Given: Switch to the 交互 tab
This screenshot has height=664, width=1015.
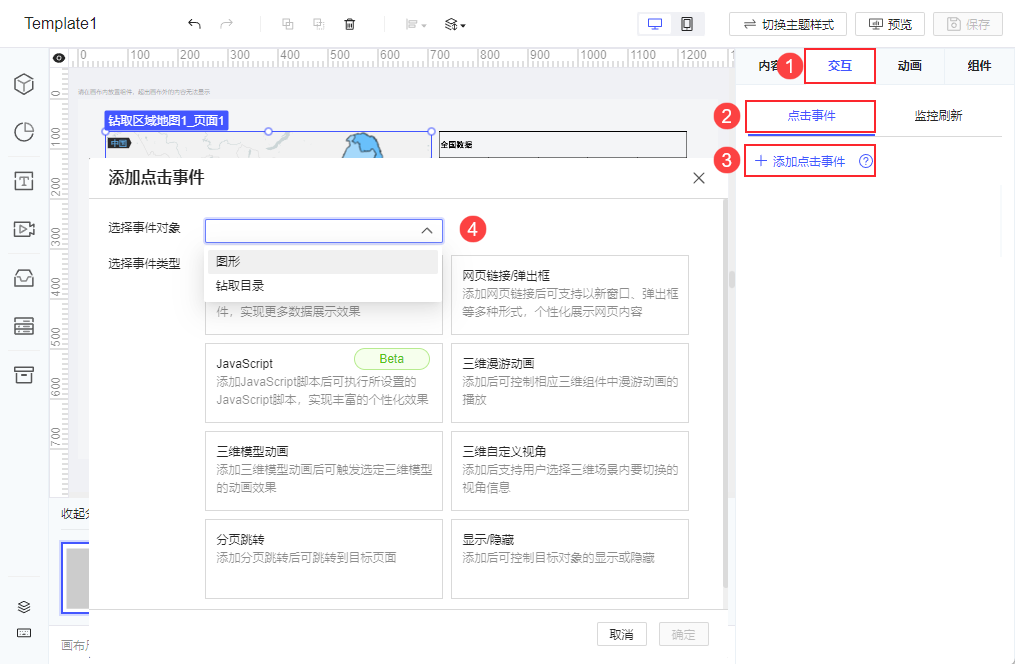Looking at the screenshot, I should [840, 66].
